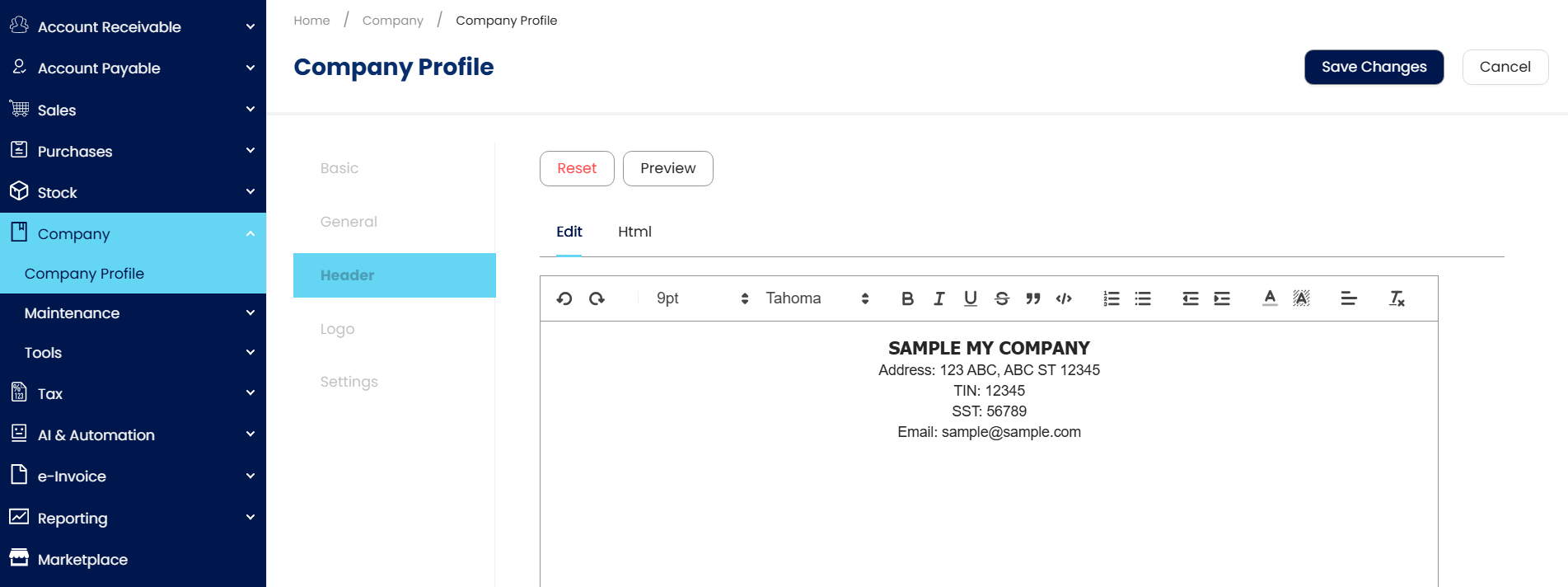
Task: Increase indent of the selected text
Action: click(x=1222, y=298)
